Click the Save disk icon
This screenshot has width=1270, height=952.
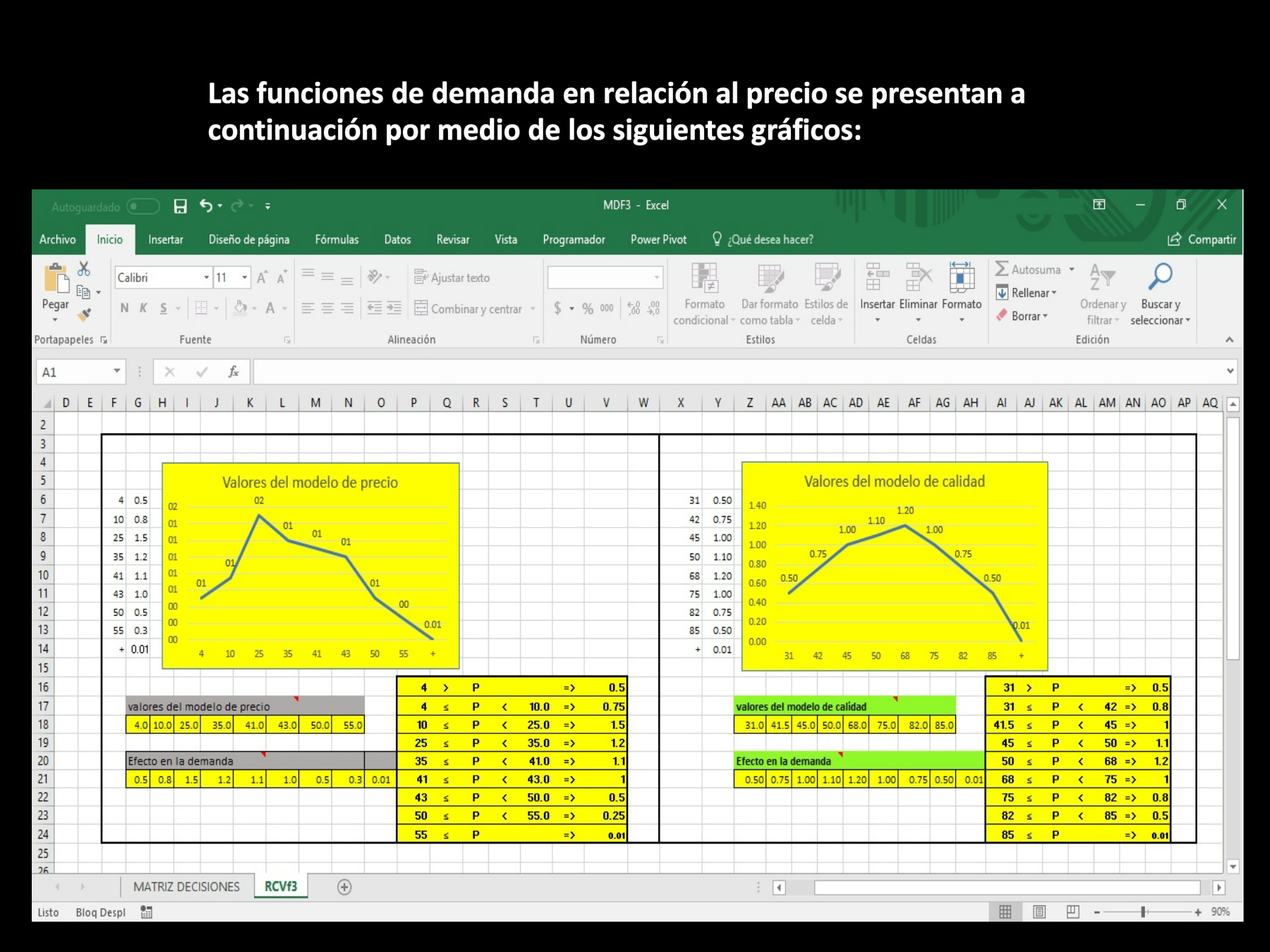(181, 206)
